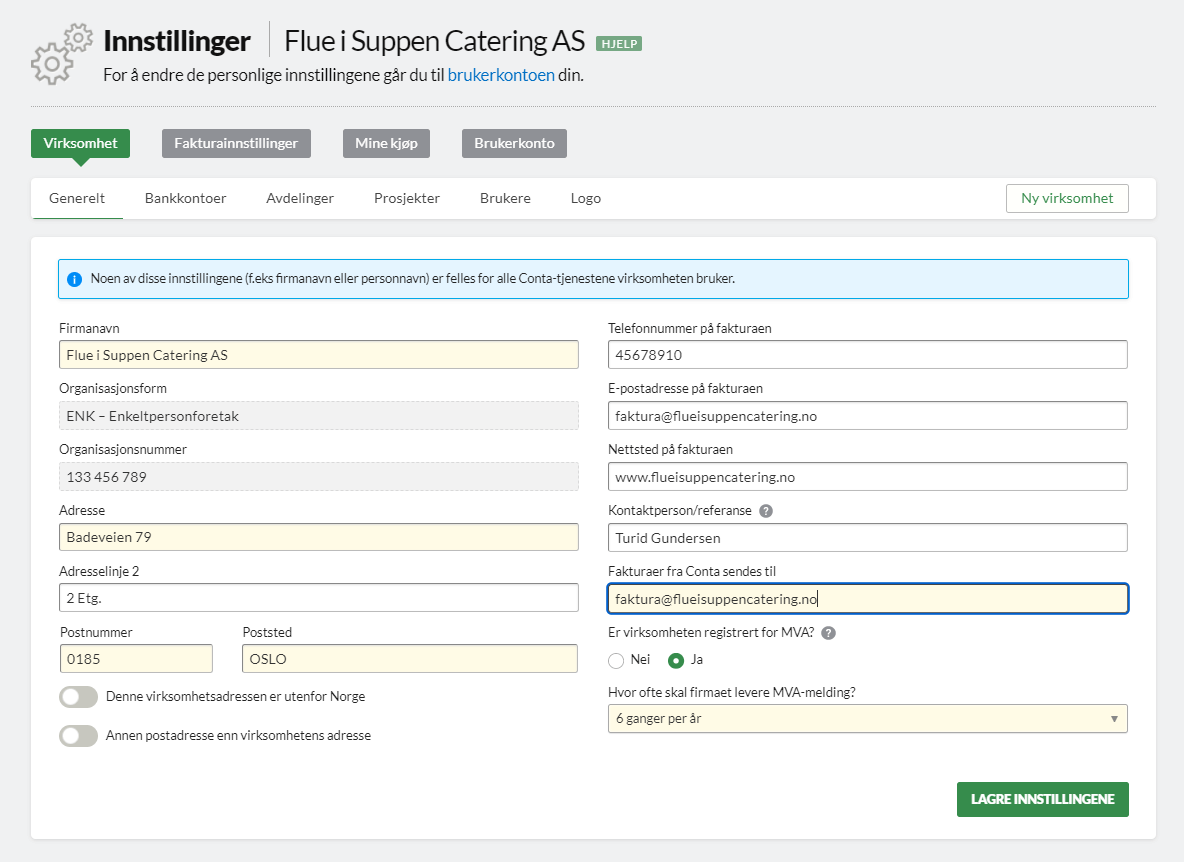Save with Lagre innstillingene button
Viewport: 1184px width, 862px height.
pyautogui.click(x=1043, y=799)
